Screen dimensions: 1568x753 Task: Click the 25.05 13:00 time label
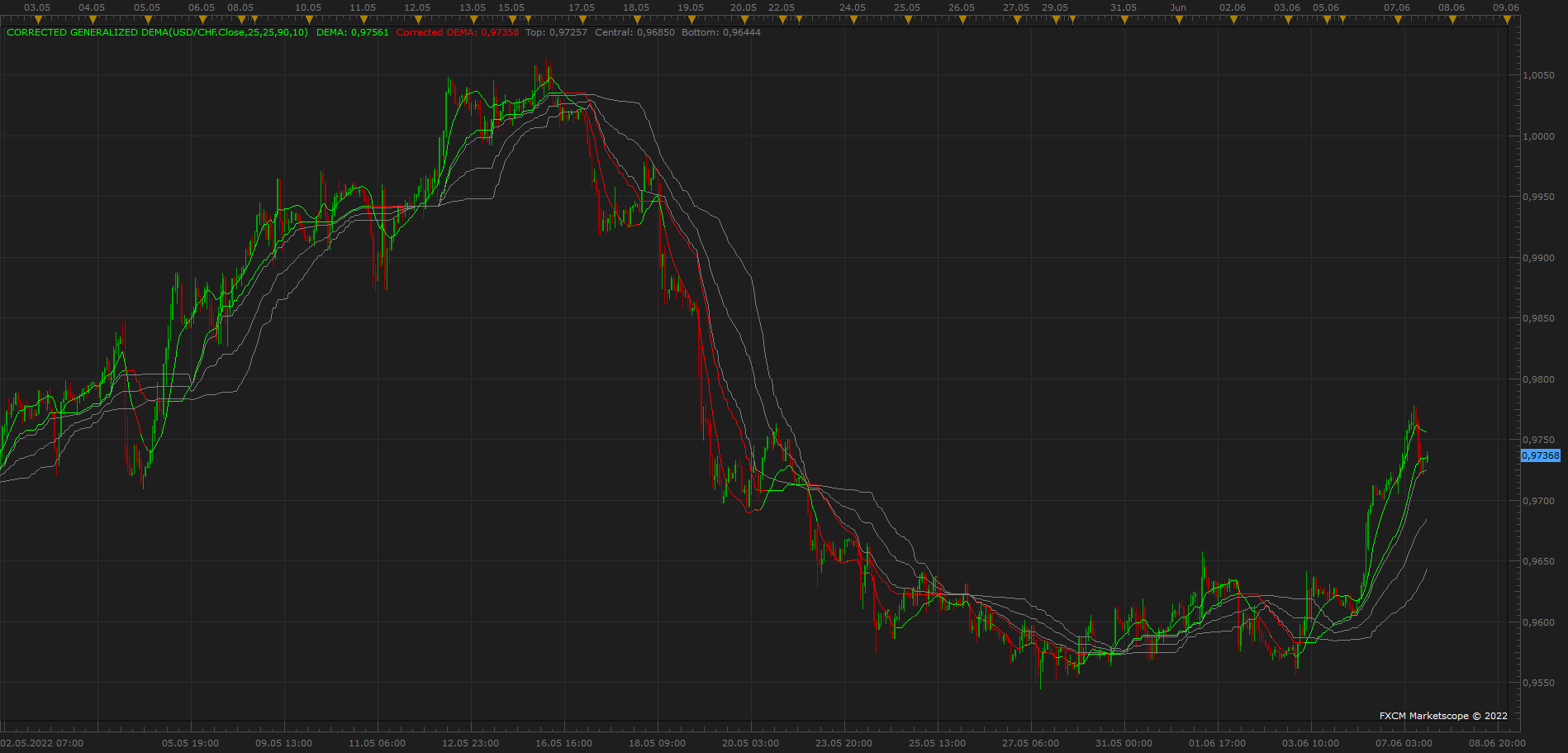pyautogui.click(x=938, y=743)
